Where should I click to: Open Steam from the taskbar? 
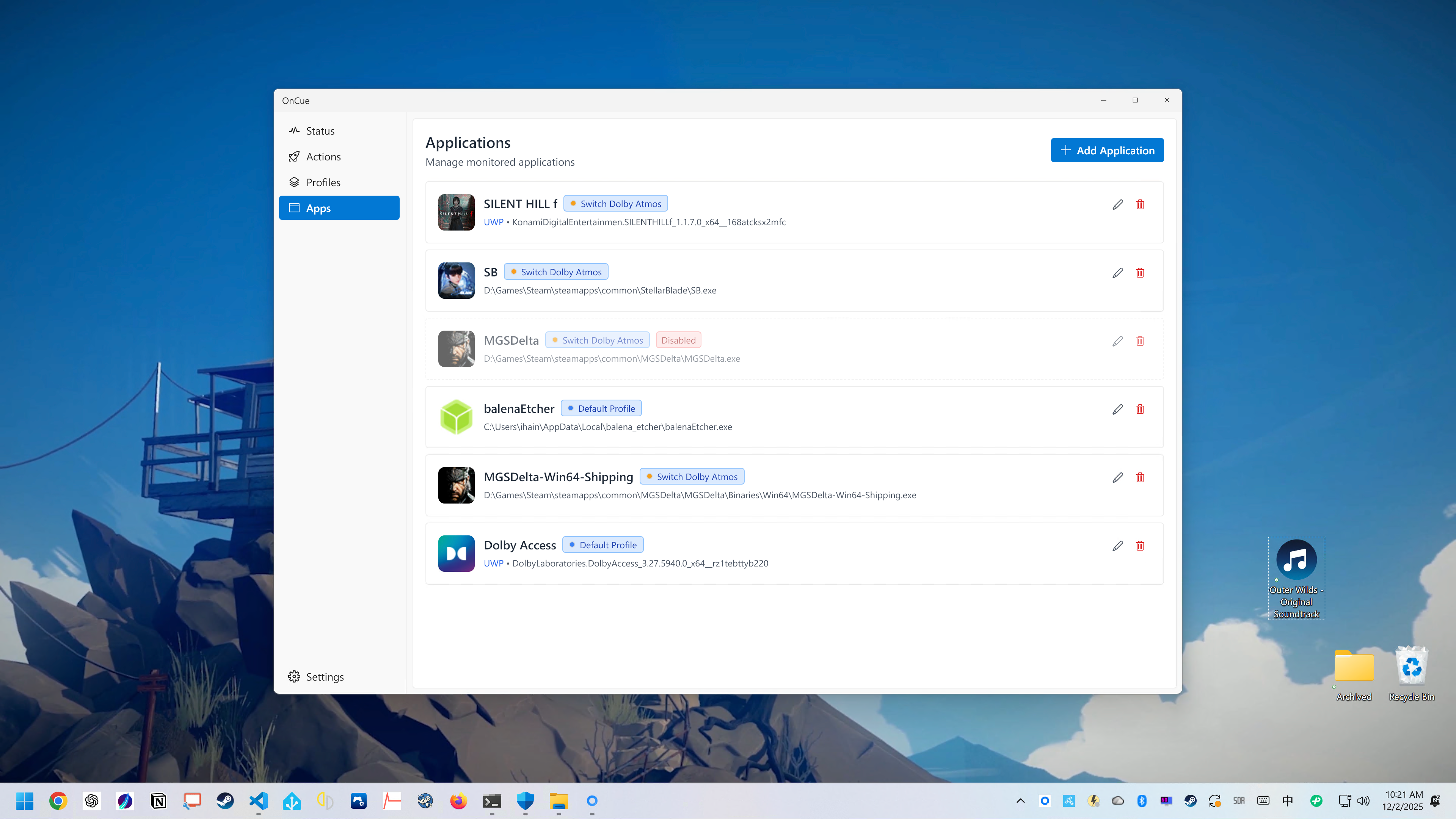(x=225, y=800)
